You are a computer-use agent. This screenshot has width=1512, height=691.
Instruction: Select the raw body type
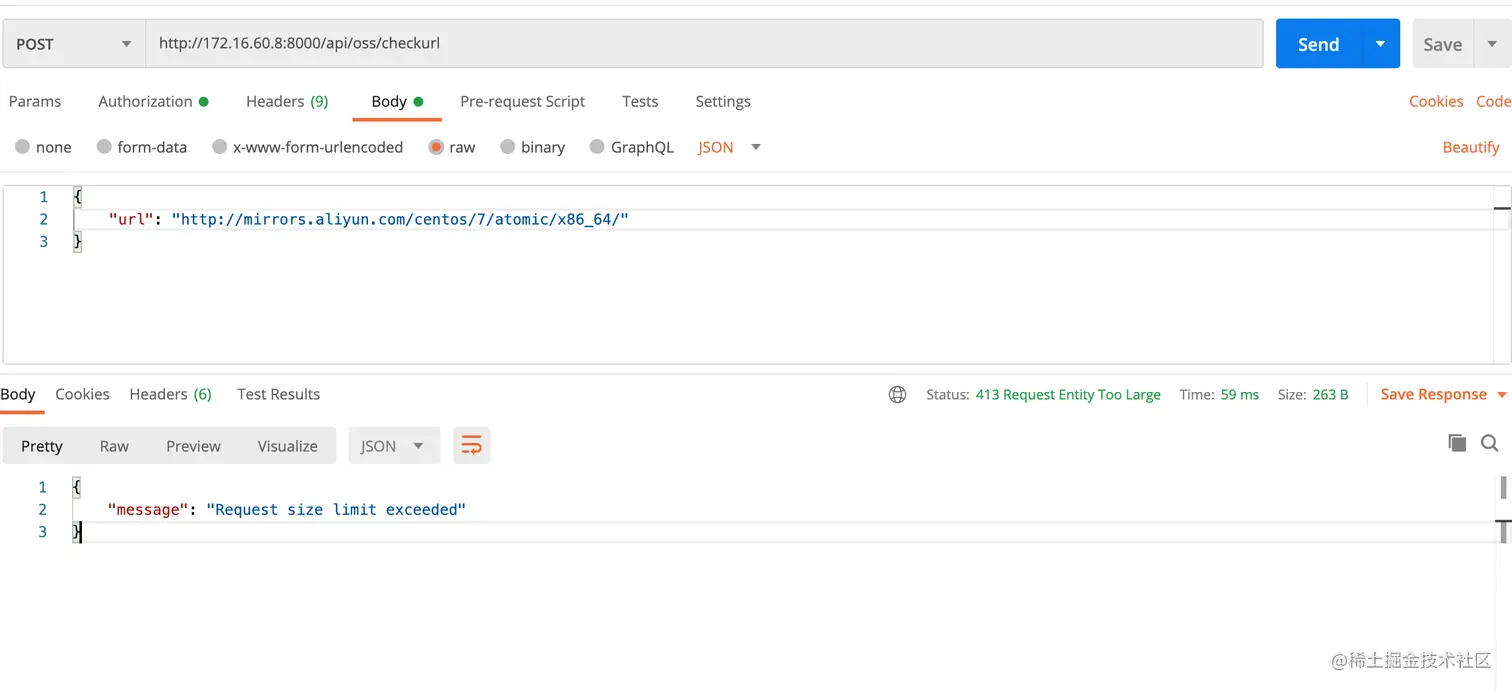pyautogui.click(x=452, y=147)
